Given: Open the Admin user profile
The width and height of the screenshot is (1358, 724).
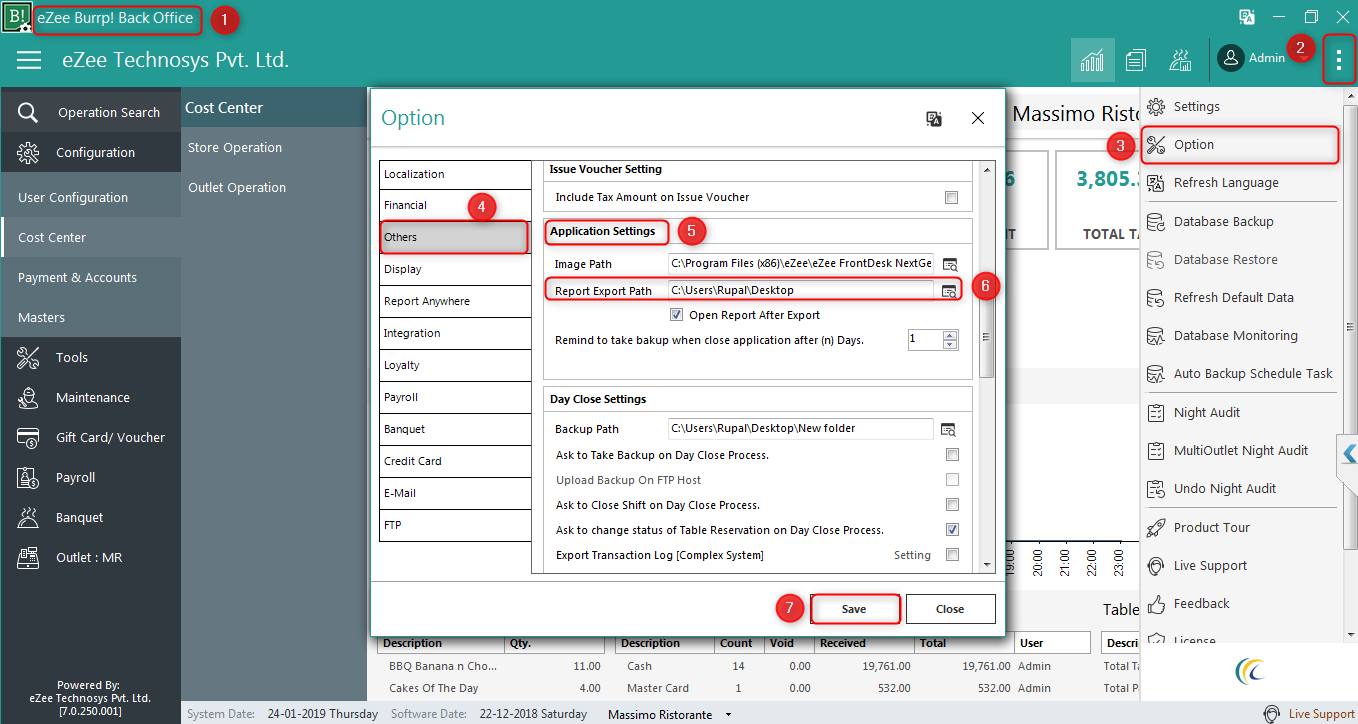Looking at the screenshot, I should [1251, 58].
